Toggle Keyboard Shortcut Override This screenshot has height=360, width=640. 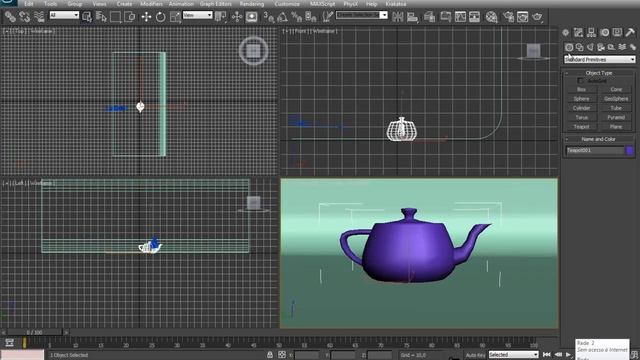tap(251, 17)
